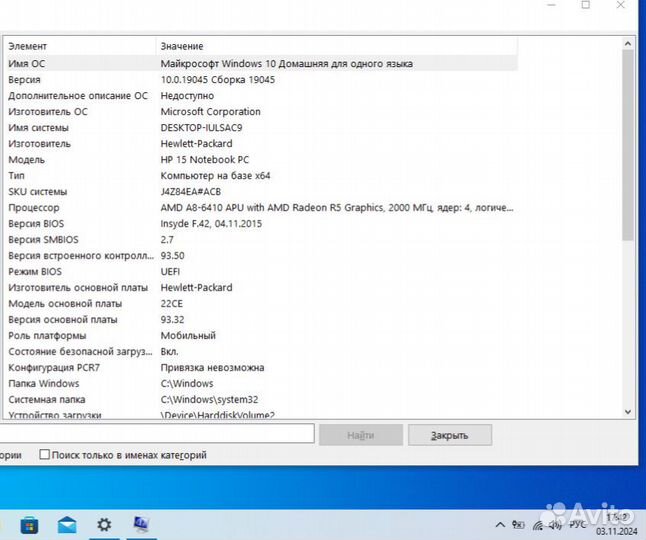Open Settings gear icon in taskbar
This screenshot has height=540, width=646.
click(x=104, y=524)
